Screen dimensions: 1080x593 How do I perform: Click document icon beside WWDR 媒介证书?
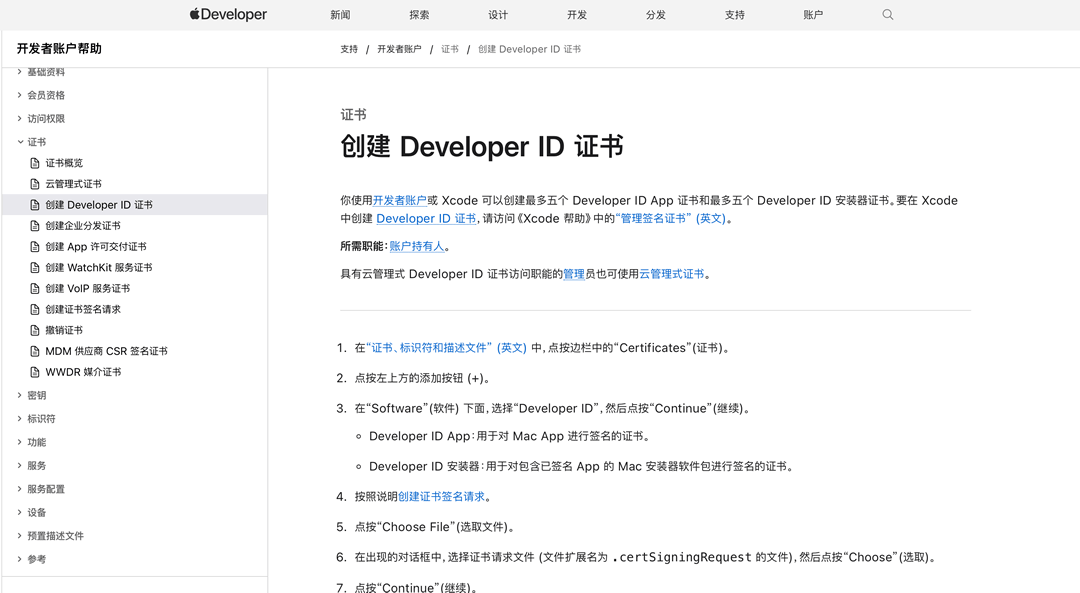[35, 372]
